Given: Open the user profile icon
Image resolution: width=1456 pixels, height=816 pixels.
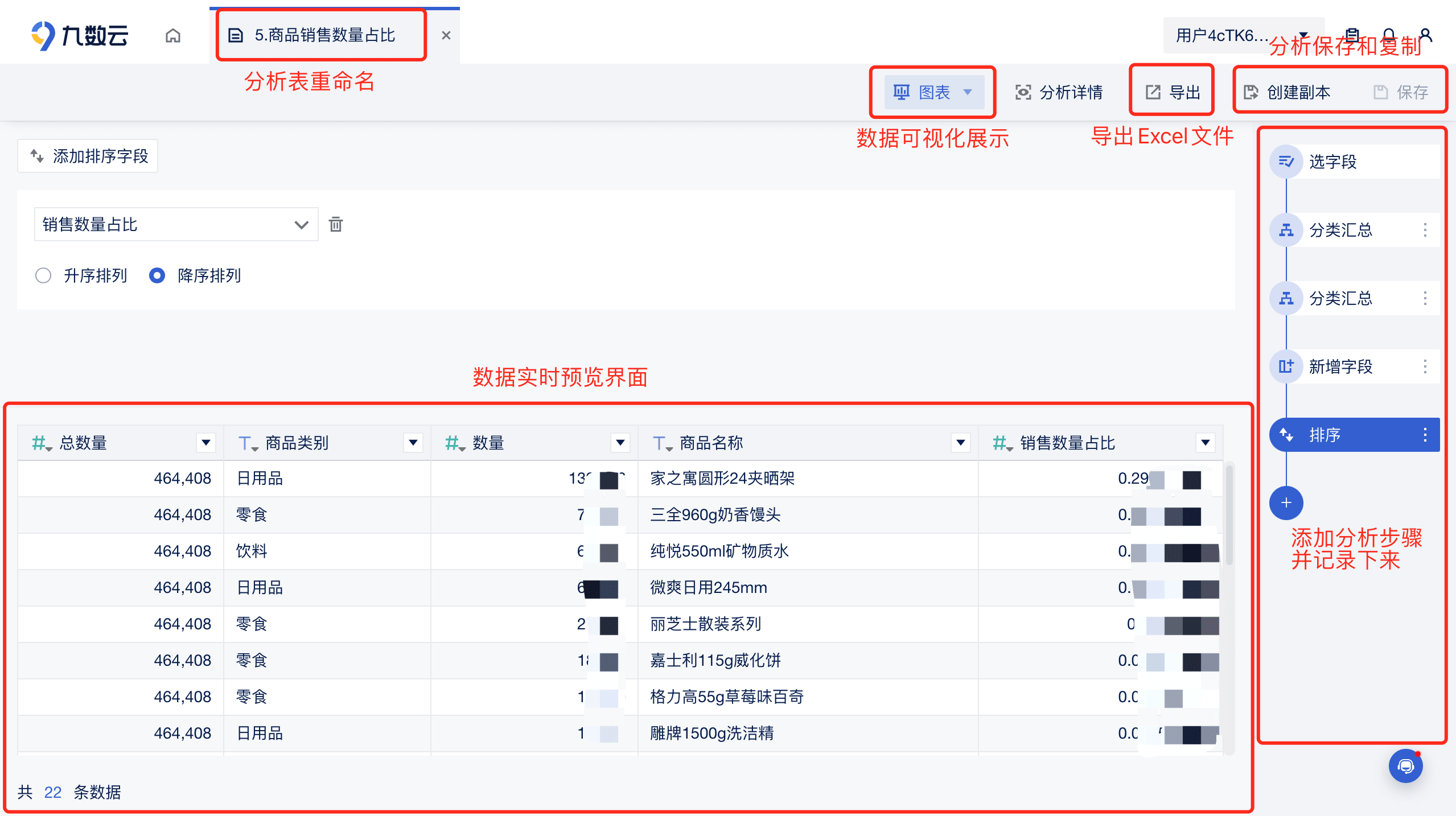Looking at the screenshot, I should point(1426,35).
